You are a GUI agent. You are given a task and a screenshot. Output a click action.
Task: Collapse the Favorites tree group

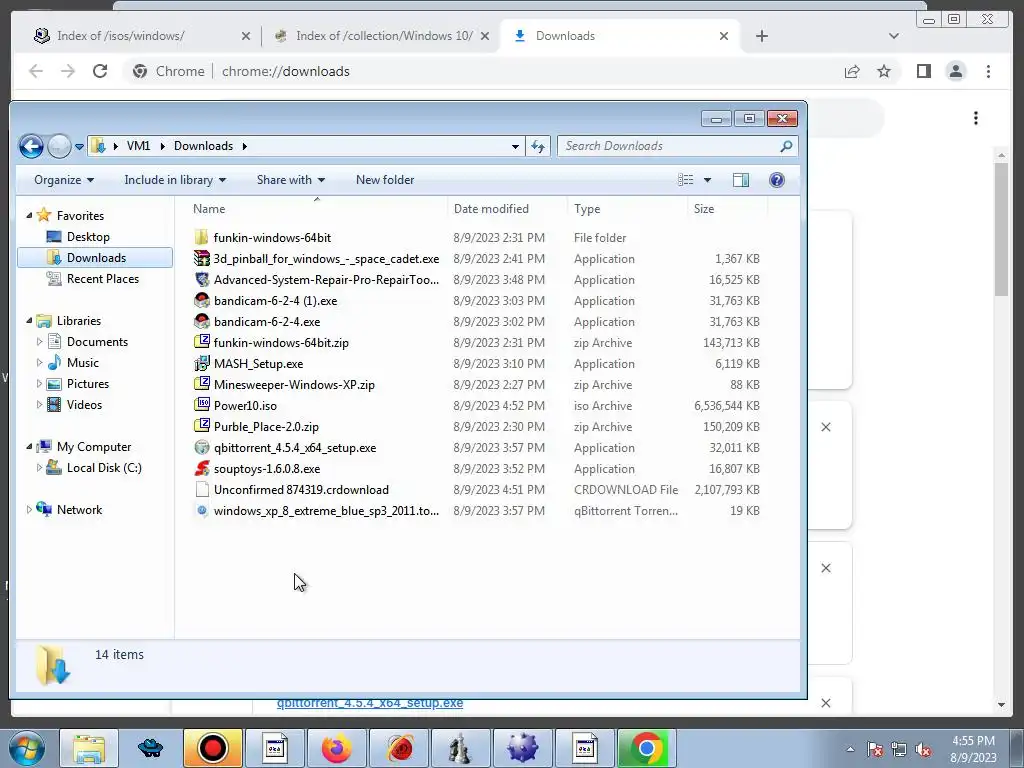click(29, 216)
